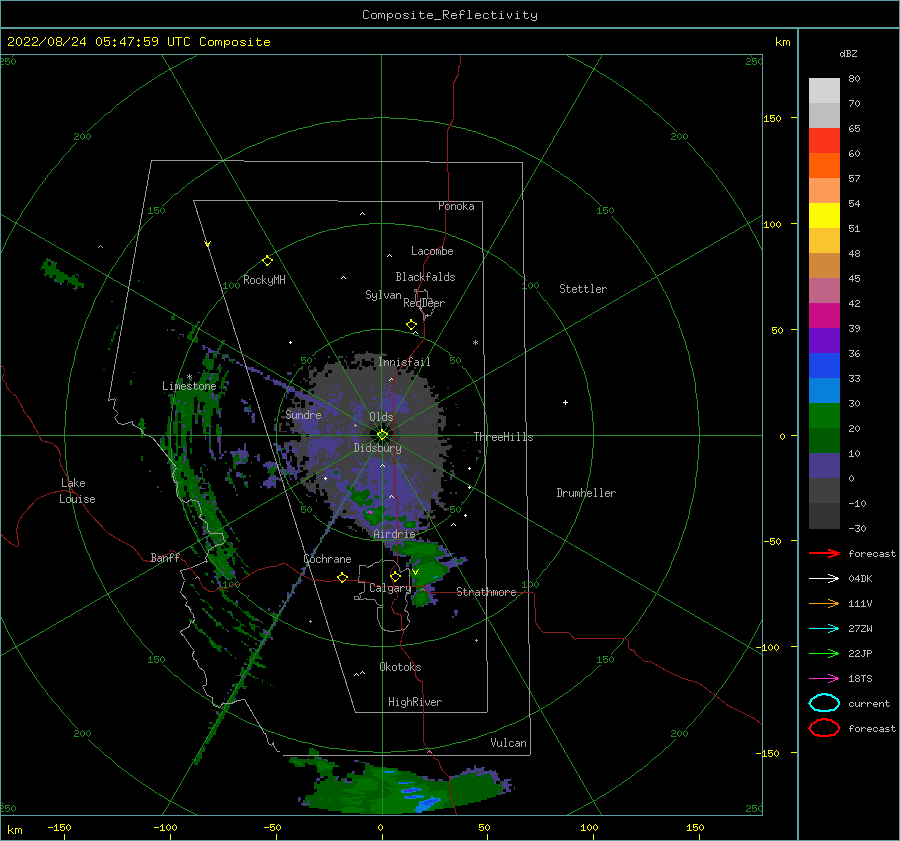Select the yellow diamond marker above Calgary label

pos(395,576)
